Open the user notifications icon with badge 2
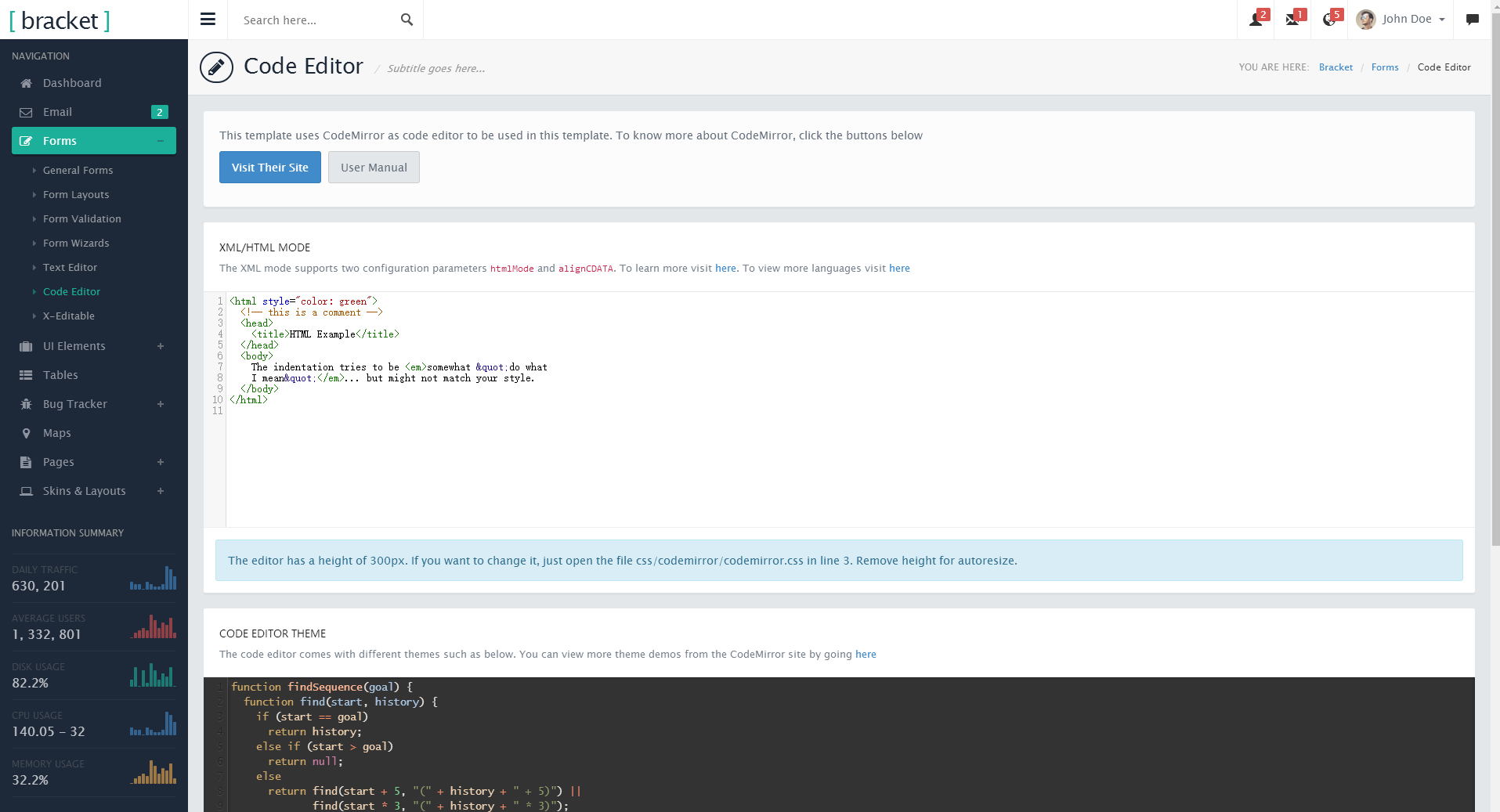The image size is (1500, 812). (1256, 20)
